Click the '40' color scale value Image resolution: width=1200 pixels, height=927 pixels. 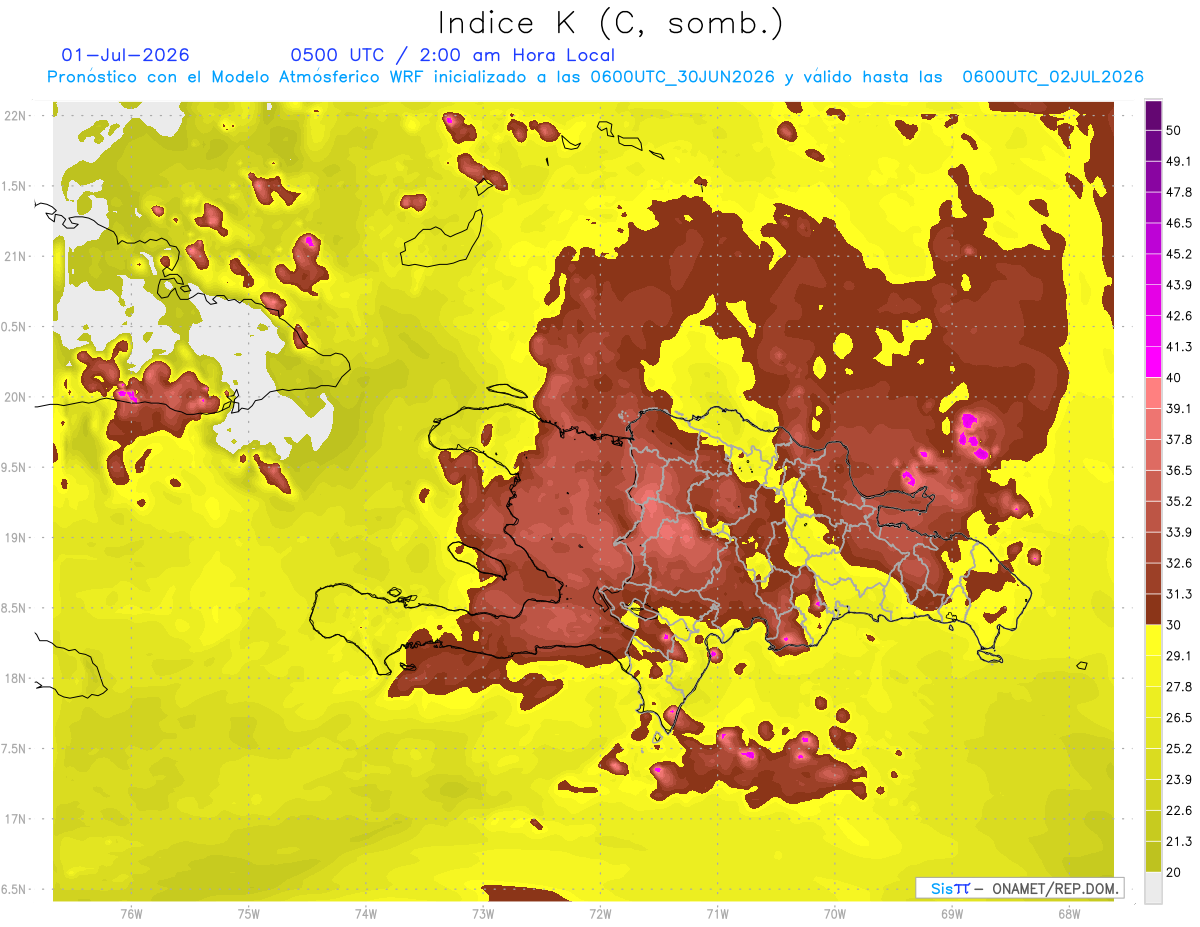pyautogui.click(x=1174, y=378)
